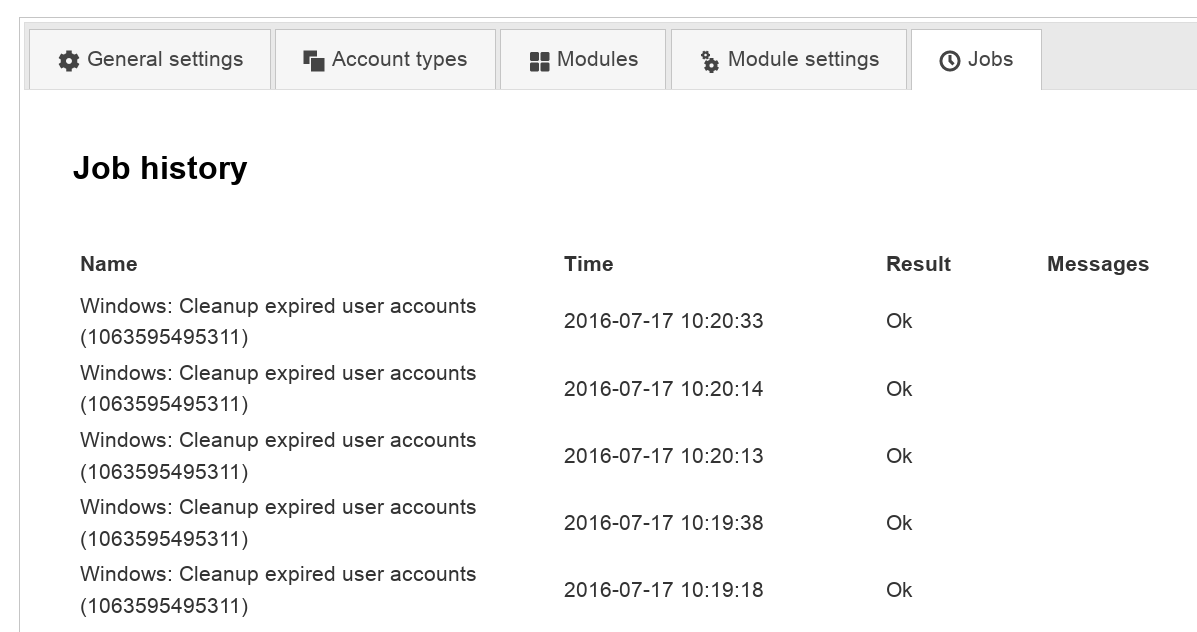The width and height of the screenshot is (1197, 632).
Task: Click the overlapping squares Account types icon
Action: [314, 61]
